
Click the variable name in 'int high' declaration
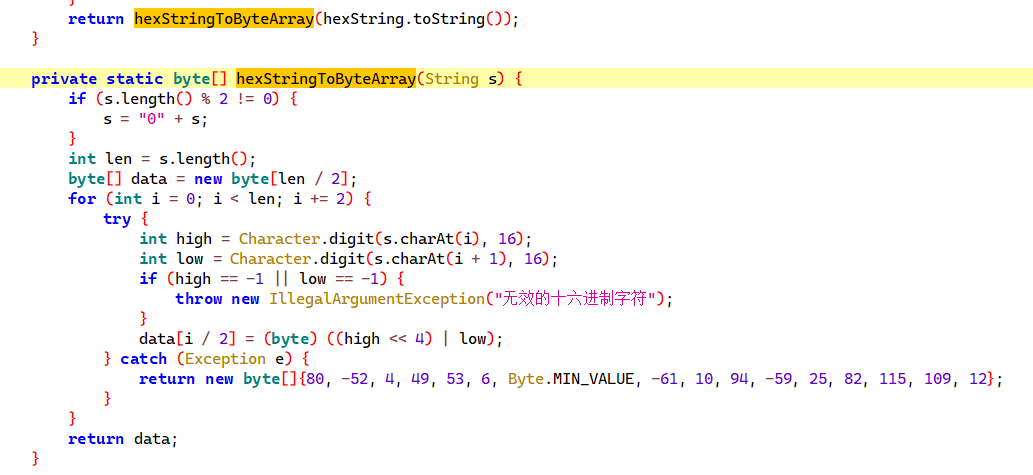click(193, 238)
